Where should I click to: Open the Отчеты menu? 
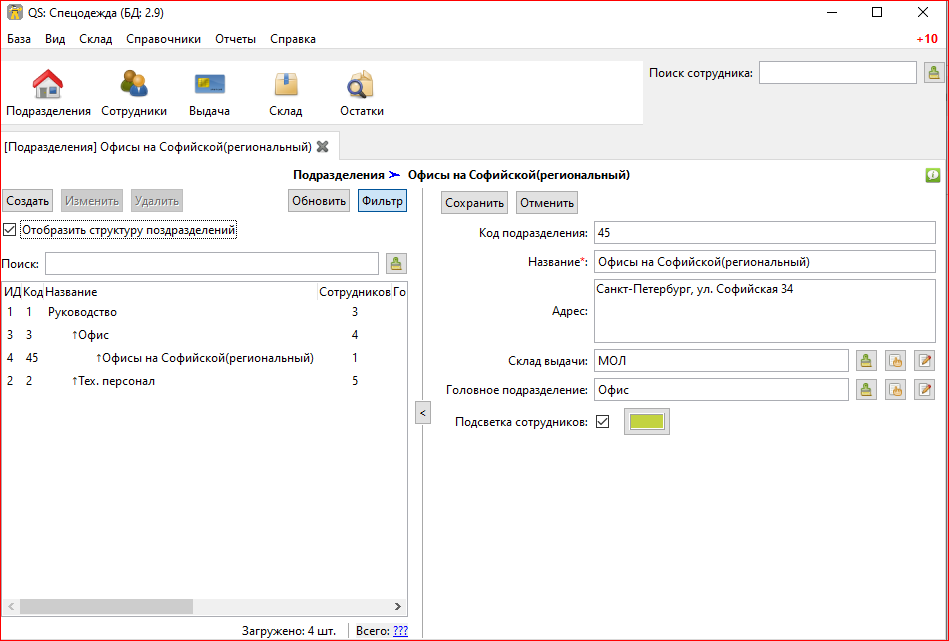(235, 39)
